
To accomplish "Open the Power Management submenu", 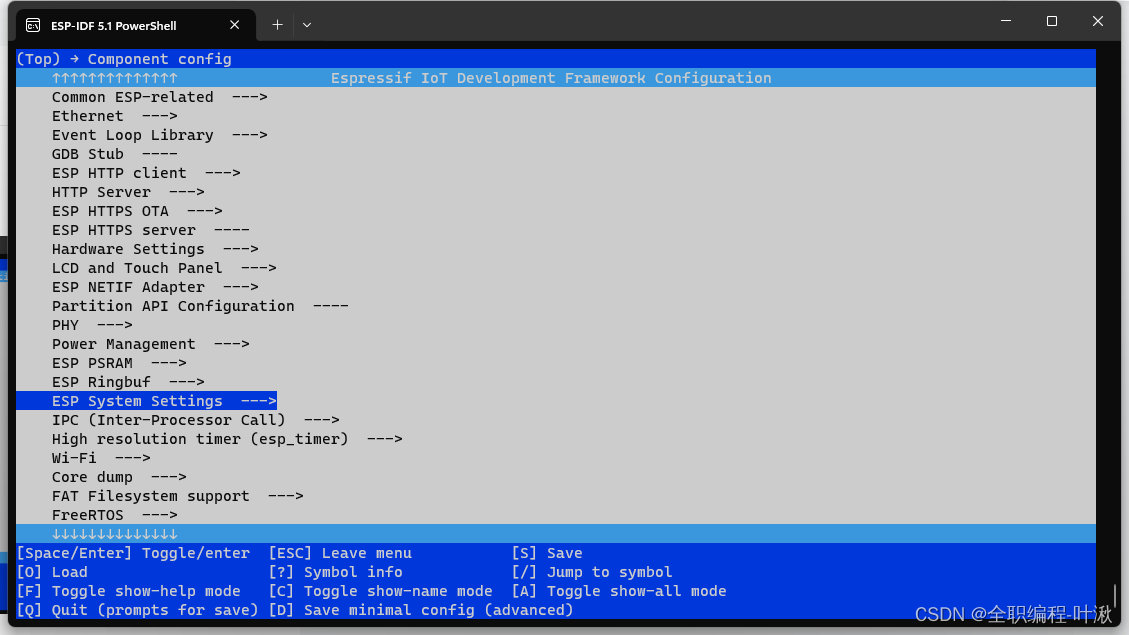I will pyautogui.click(x=124, y=344).
